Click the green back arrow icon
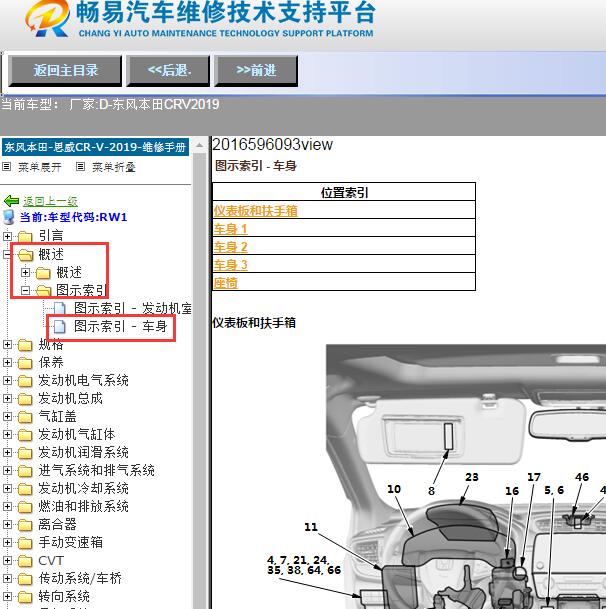606x609 pixels. 11,201
